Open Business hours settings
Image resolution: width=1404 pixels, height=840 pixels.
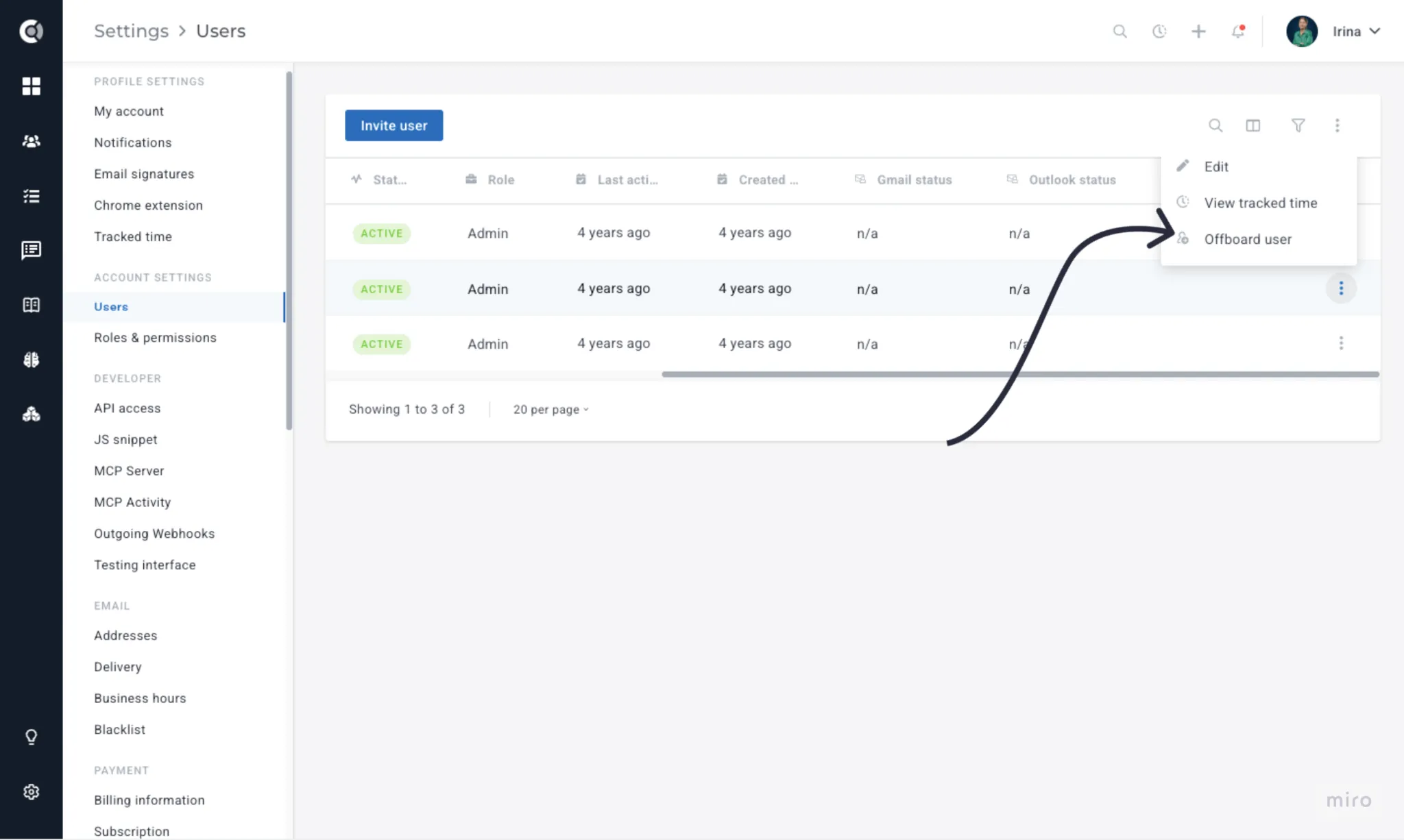point(140,698)
